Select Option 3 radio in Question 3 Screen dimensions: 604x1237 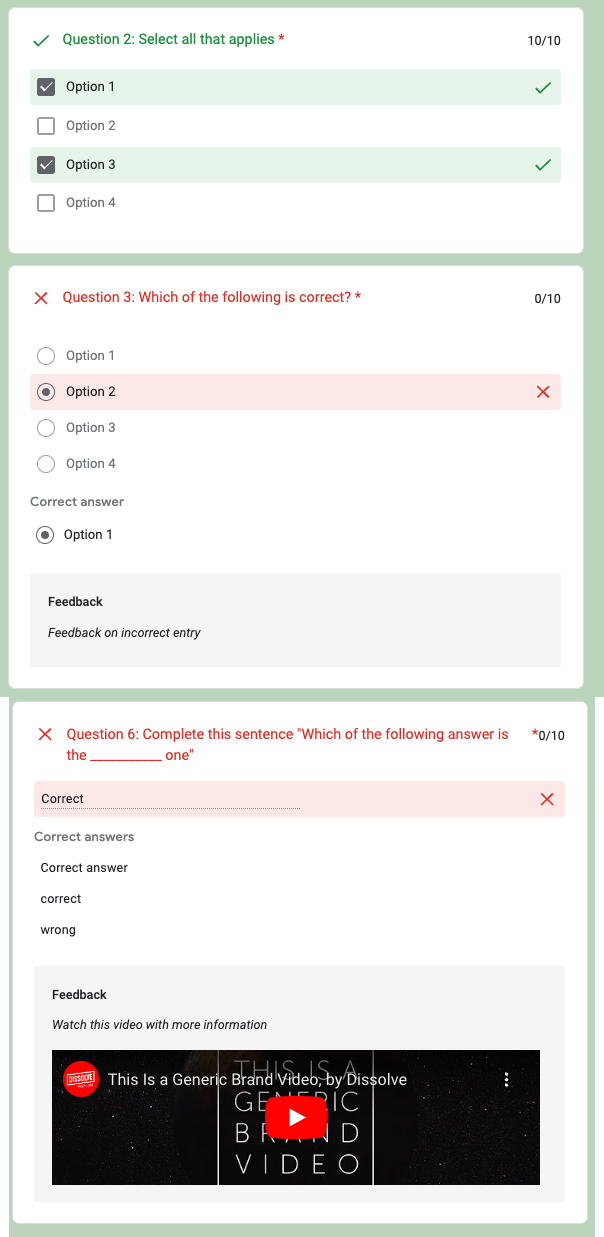(45, 428)
